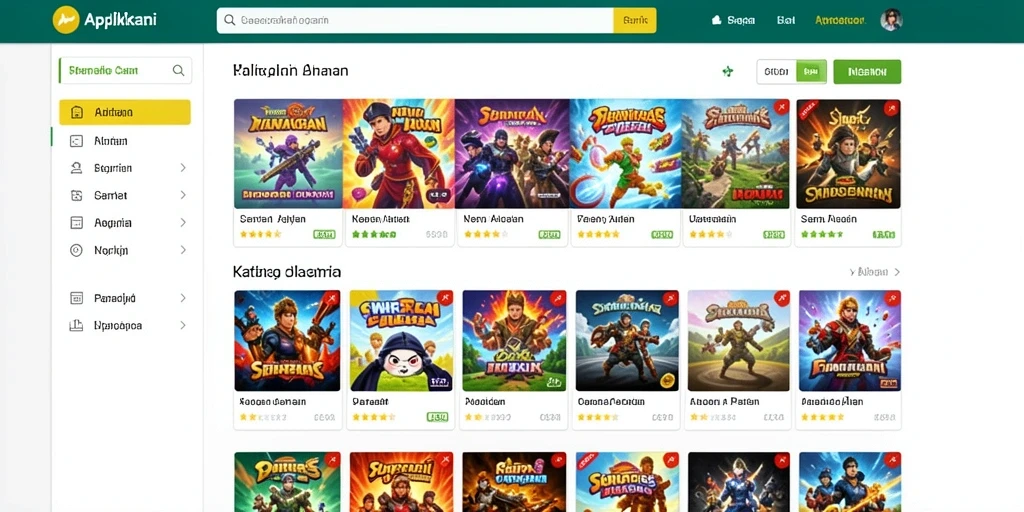Select the green segment of the view toggle

(812, 72)
